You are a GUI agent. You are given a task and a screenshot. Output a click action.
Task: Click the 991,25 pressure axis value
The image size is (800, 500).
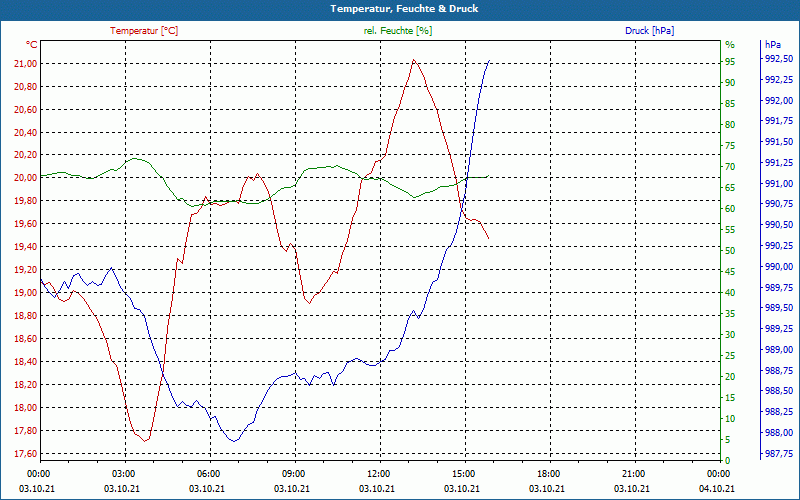(779, 163)
